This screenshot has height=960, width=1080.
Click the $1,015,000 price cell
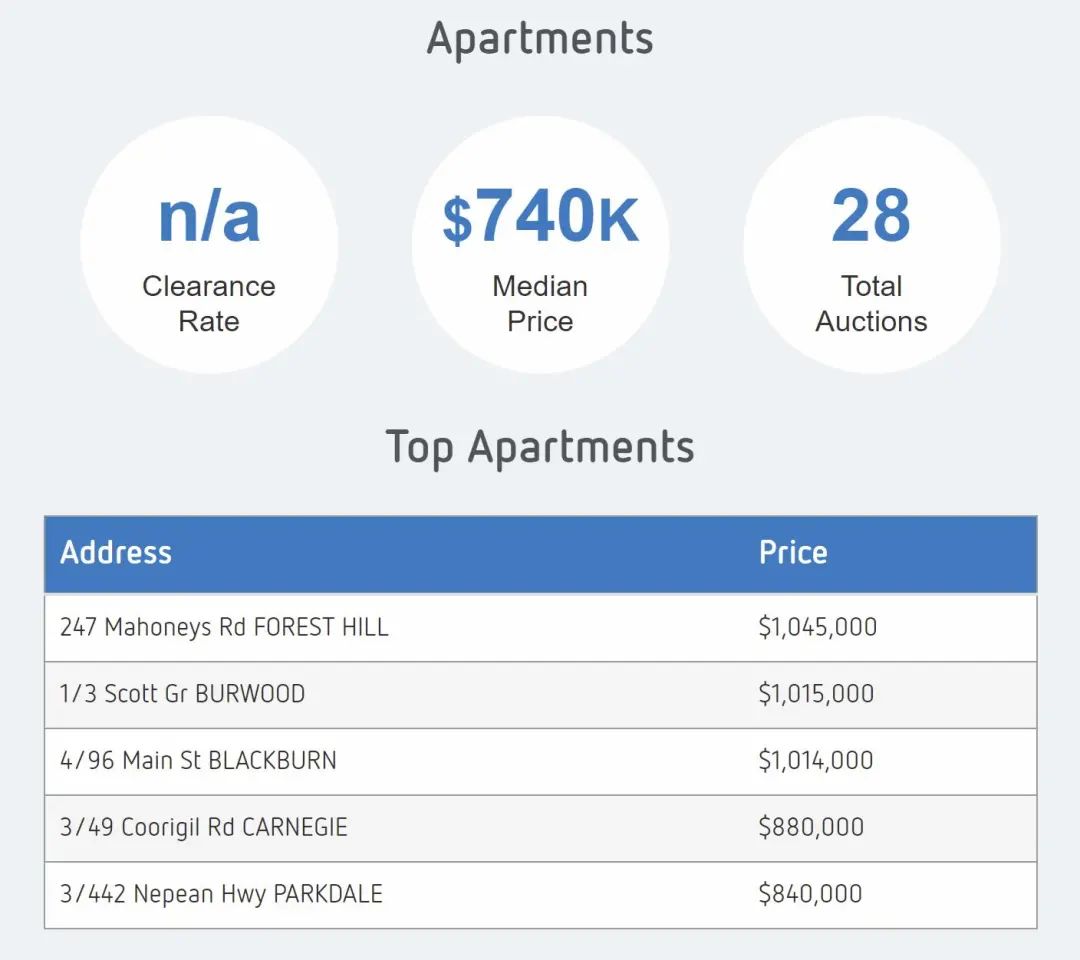(816, 693)
